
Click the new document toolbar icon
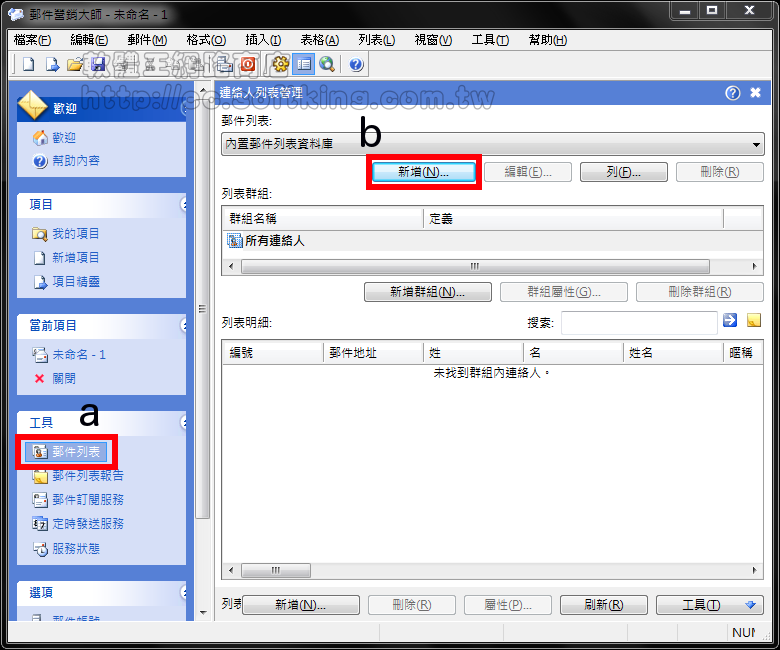click(x=29, y=65)
